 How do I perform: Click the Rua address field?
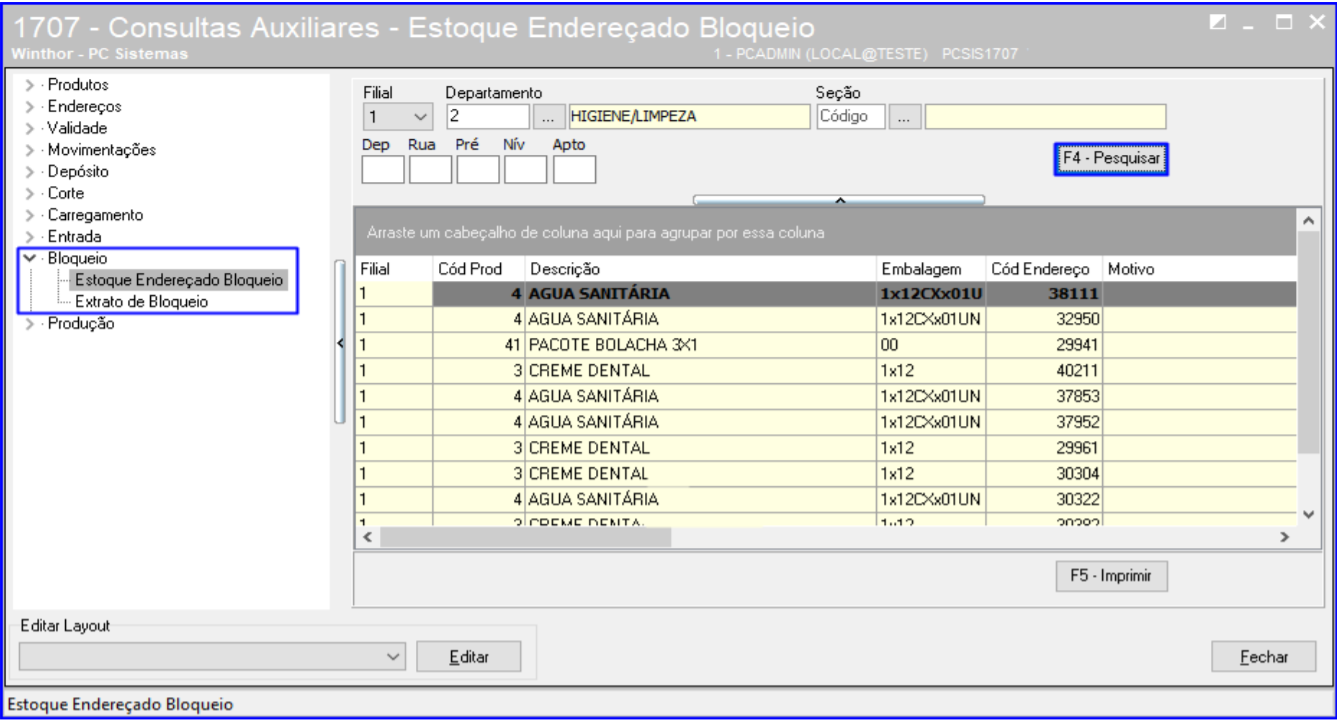click(431, 170)
